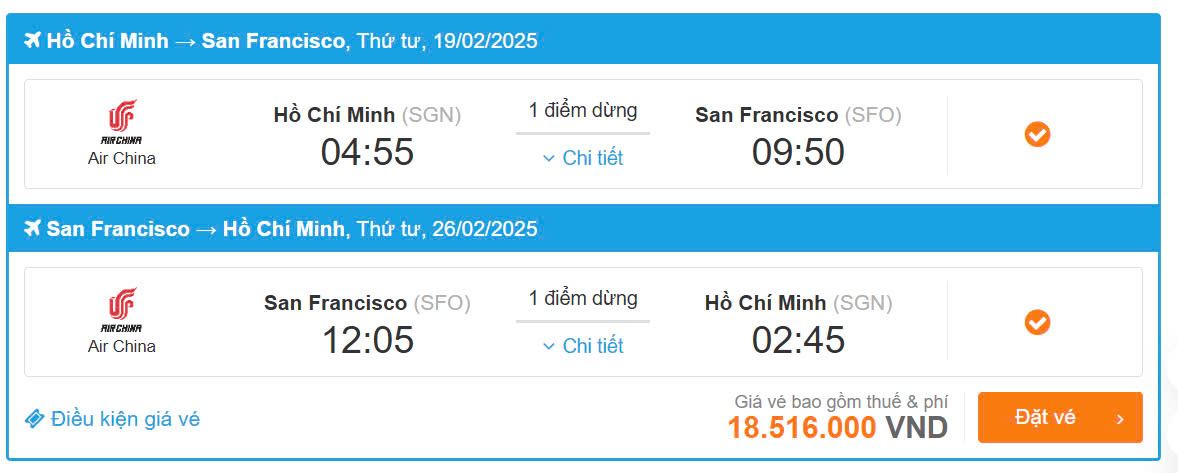Click the 04:55 departure time
This screenshot has height=473, width=1178.
pyautogui.click(x=367, y=152)
